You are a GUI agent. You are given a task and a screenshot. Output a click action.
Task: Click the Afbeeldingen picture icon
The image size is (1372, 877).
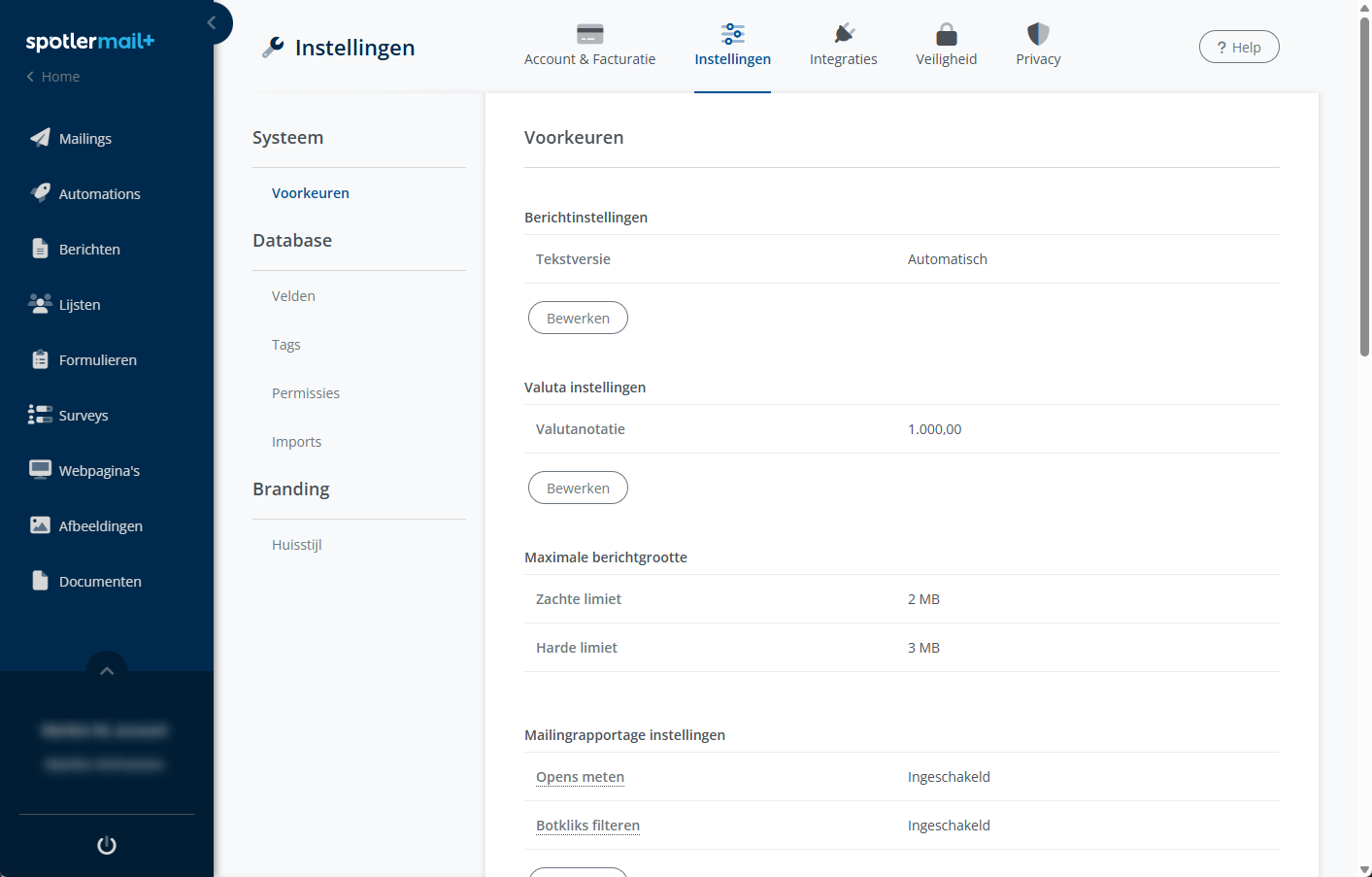(x=40, y=525)
